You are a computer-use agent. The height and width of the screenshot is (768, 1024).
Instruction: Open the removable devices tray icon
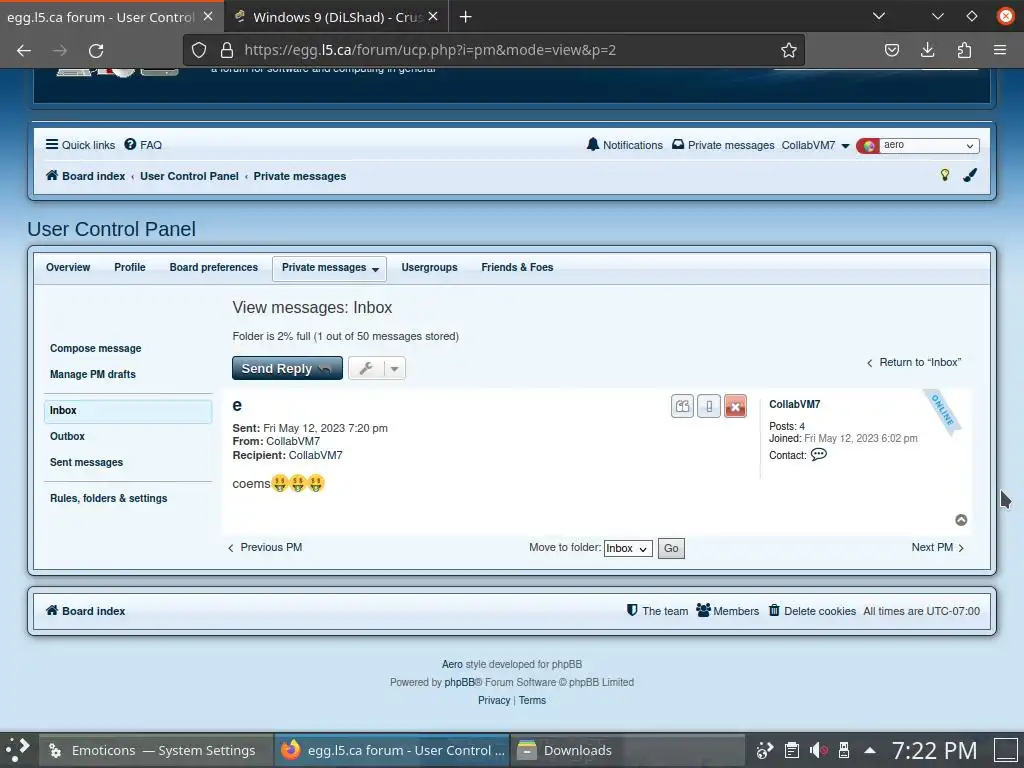(x=844, y=750)
